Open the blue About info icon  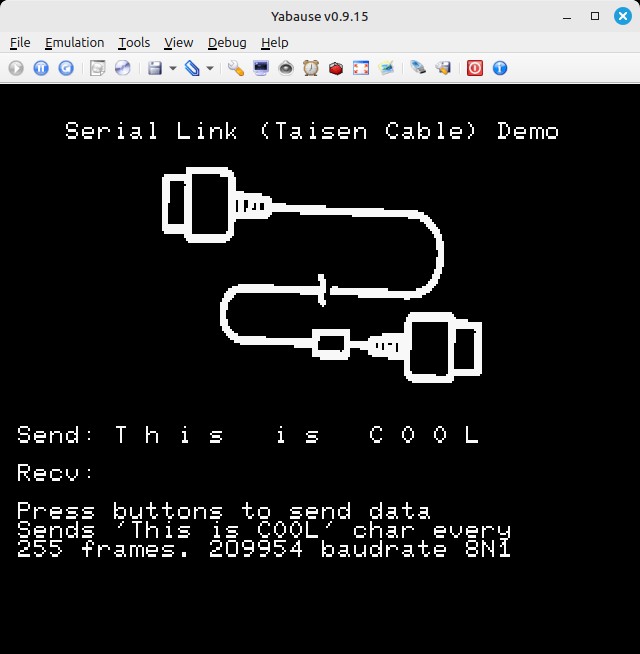[500, 68]
